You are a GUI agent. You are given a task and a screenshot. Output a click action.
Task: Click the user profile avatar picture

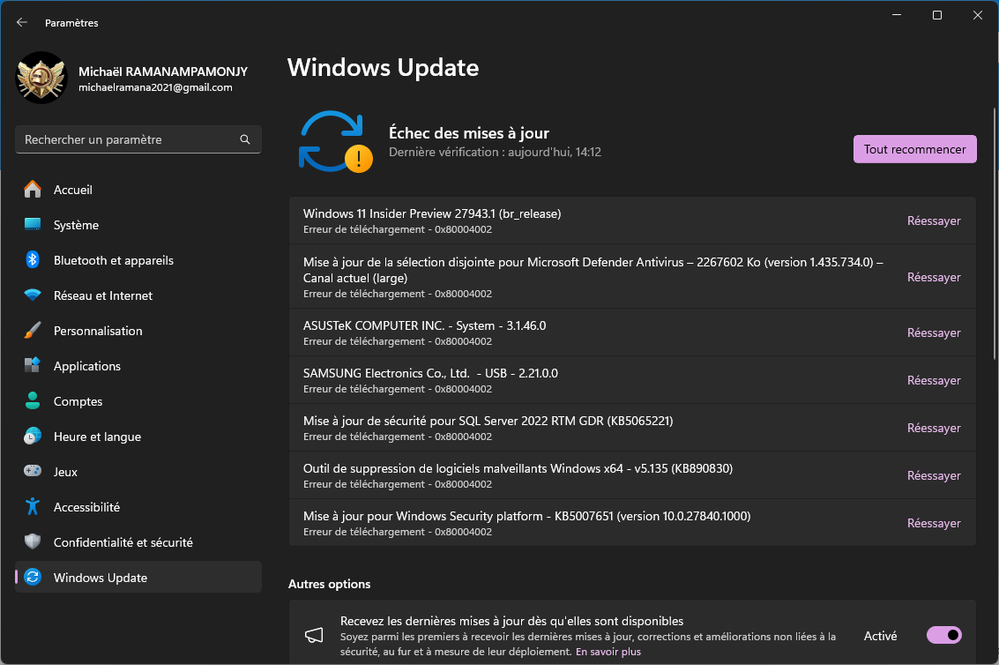click(x=41, y=78)
